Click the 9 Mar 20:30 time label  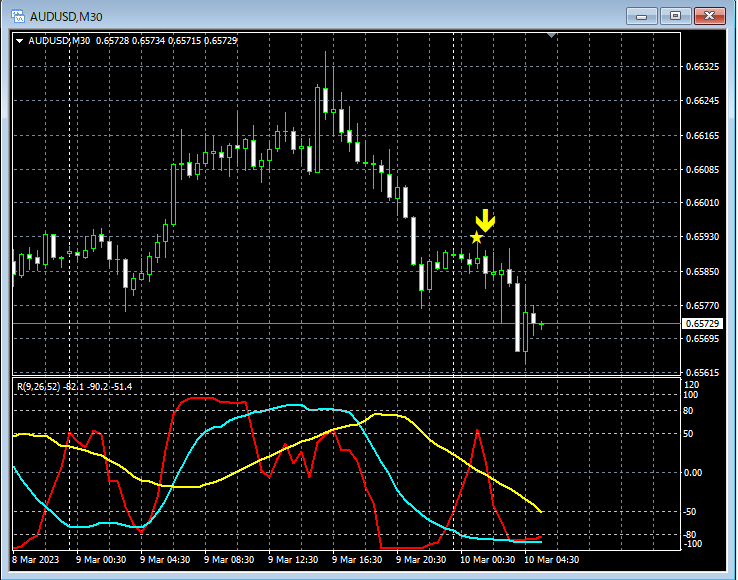(x=421, y=560)
